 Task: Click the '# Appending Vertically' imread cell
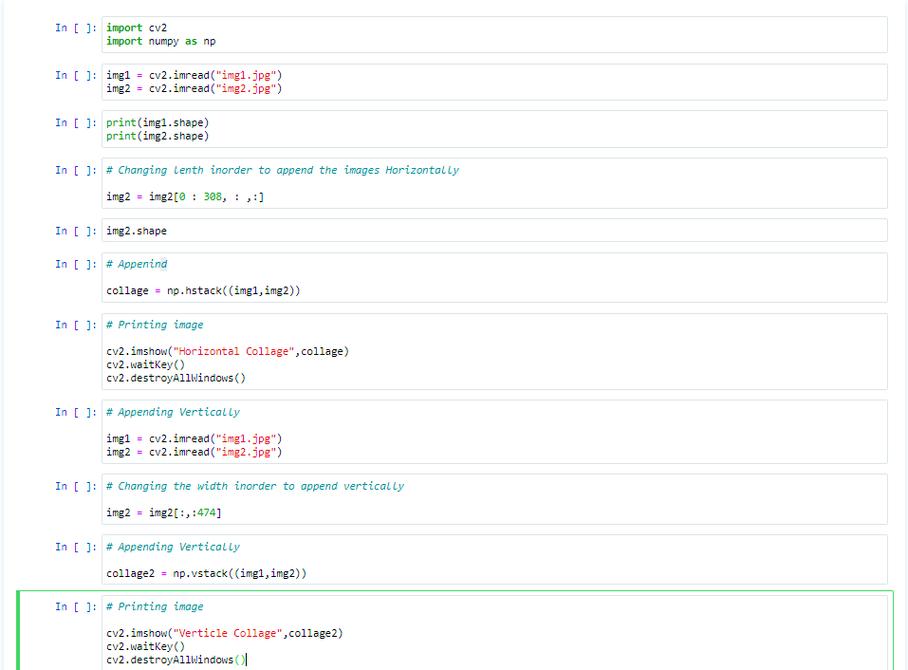[494, 432]
